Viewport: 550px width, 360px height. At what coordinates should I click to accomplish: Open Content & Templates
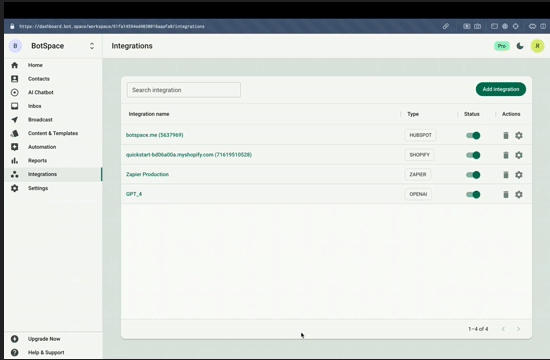(x=53, y=133)
